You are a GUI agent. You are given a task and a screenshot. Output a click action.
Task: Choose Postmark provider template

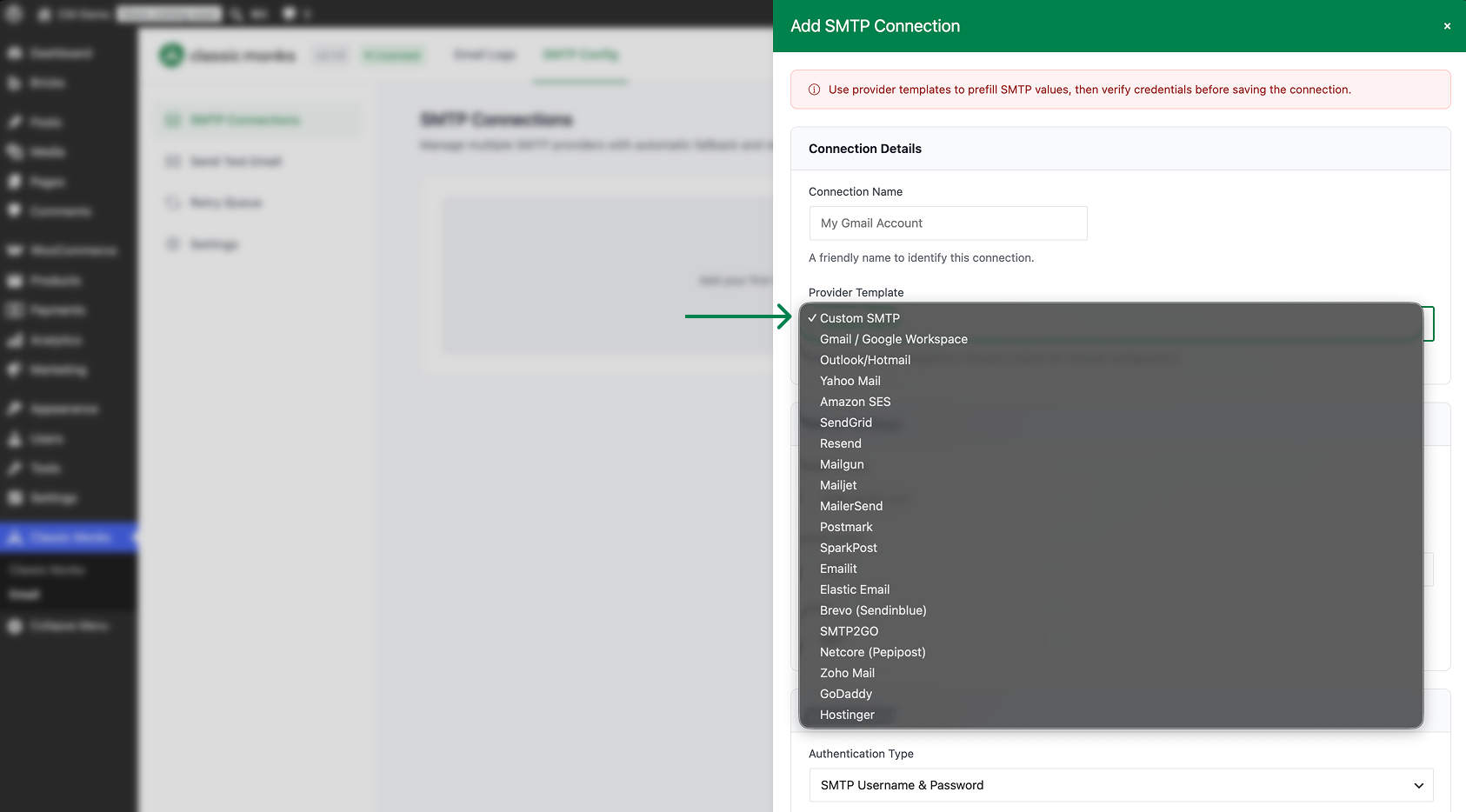point(1110,527)
